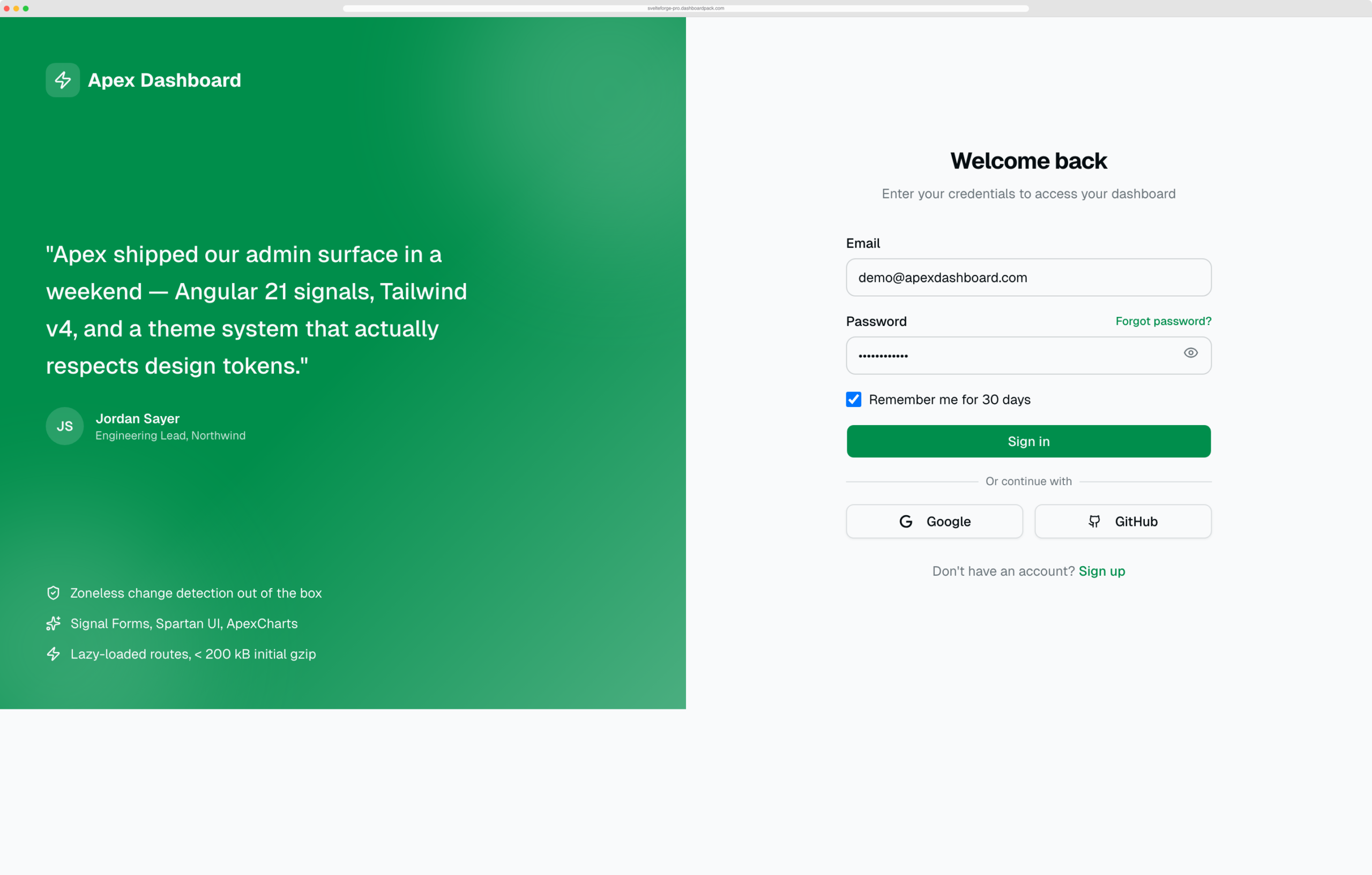Viewport: 1372px width, 875px height.
Task: Open the Sign up link
Action: click(1101, 571)
